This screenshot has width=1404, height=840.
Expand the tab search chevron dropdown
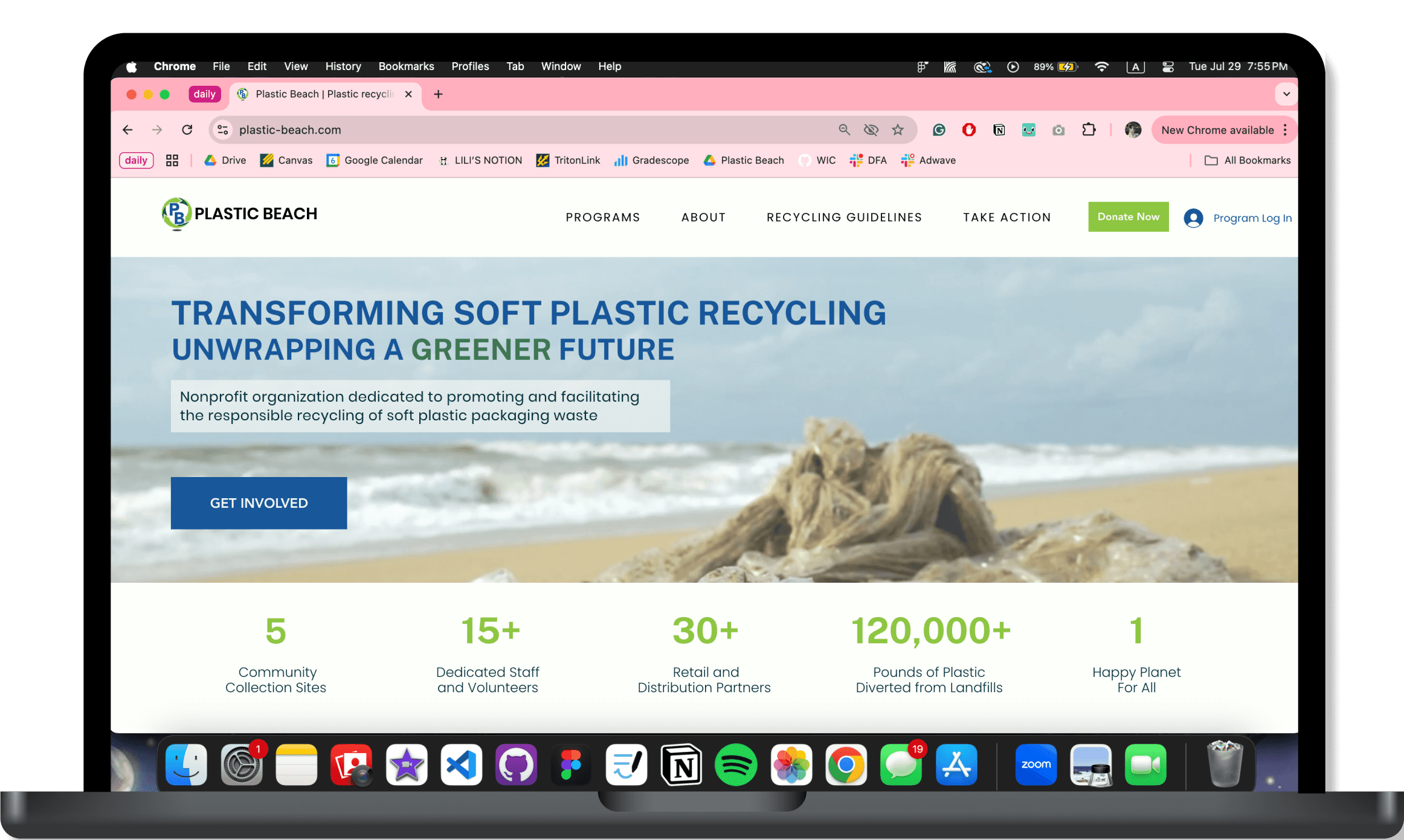pos(1286,94)
